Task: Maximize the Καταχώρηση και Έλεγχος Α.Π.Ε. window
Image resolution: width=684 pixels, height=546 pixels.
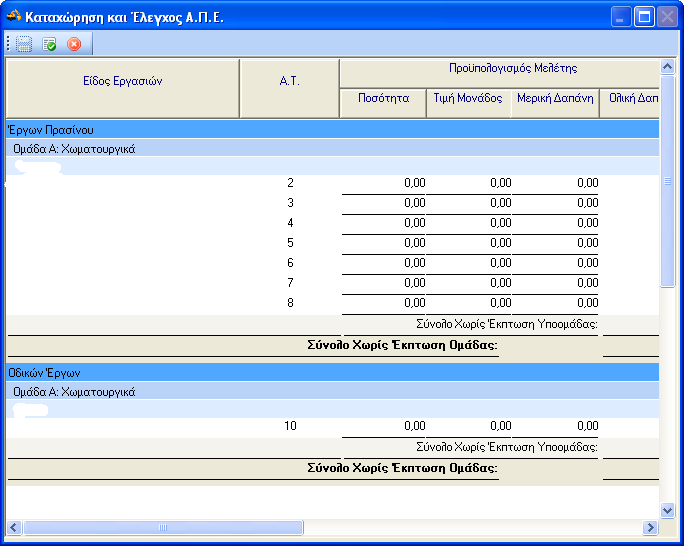Action: click(644, 17)
